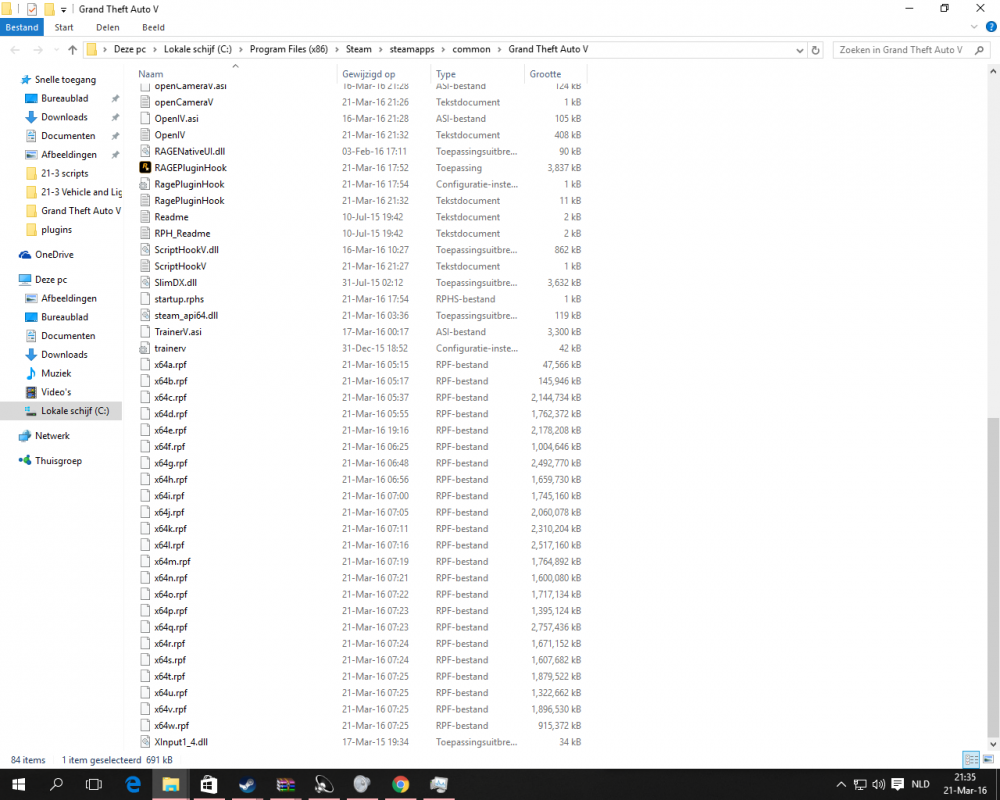Click the scrollbar down arrow

(993, 744)
